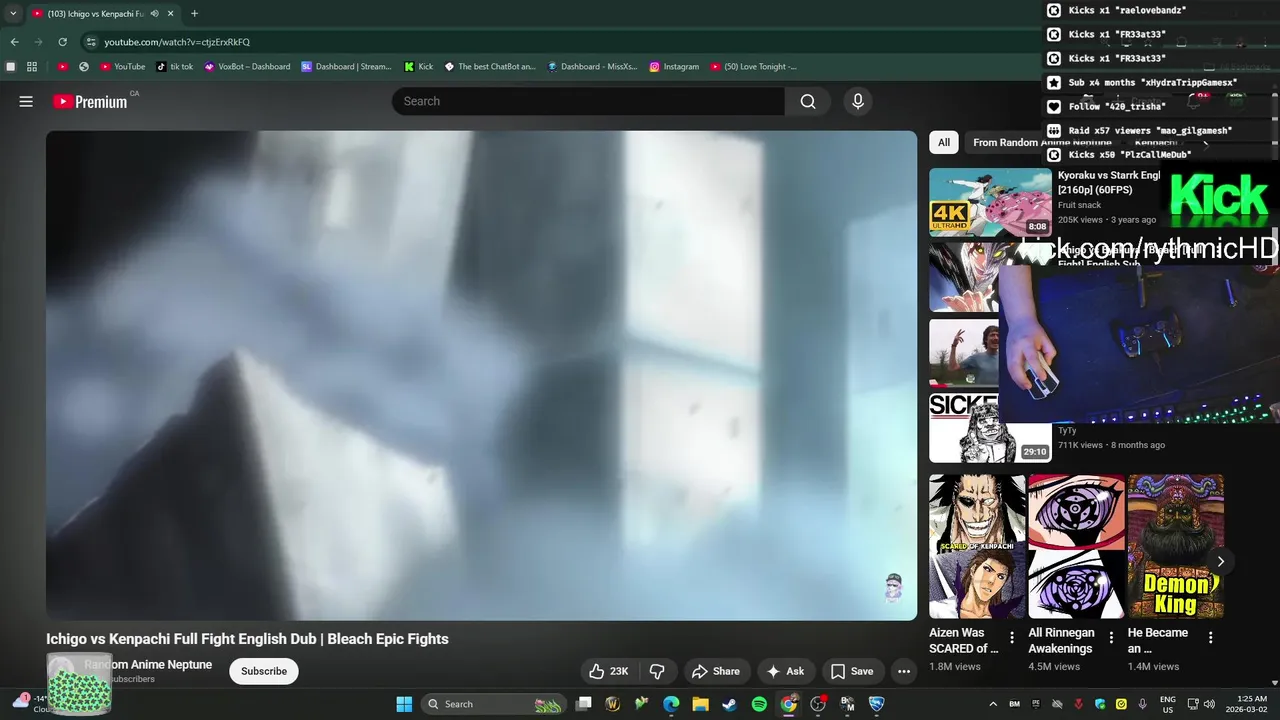Screen dimensions: 1280x720
Task: Open the volume speaker tray icon
Action: coord(1208,704)
